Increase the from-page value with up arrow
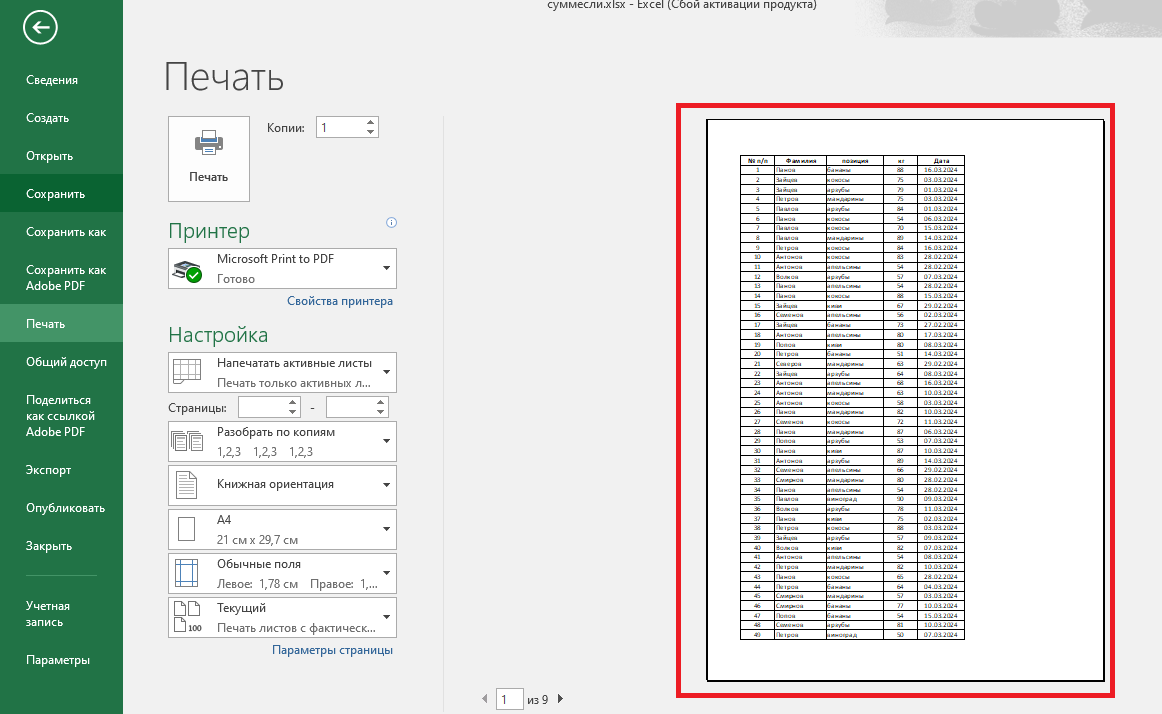 coord(293,403)
